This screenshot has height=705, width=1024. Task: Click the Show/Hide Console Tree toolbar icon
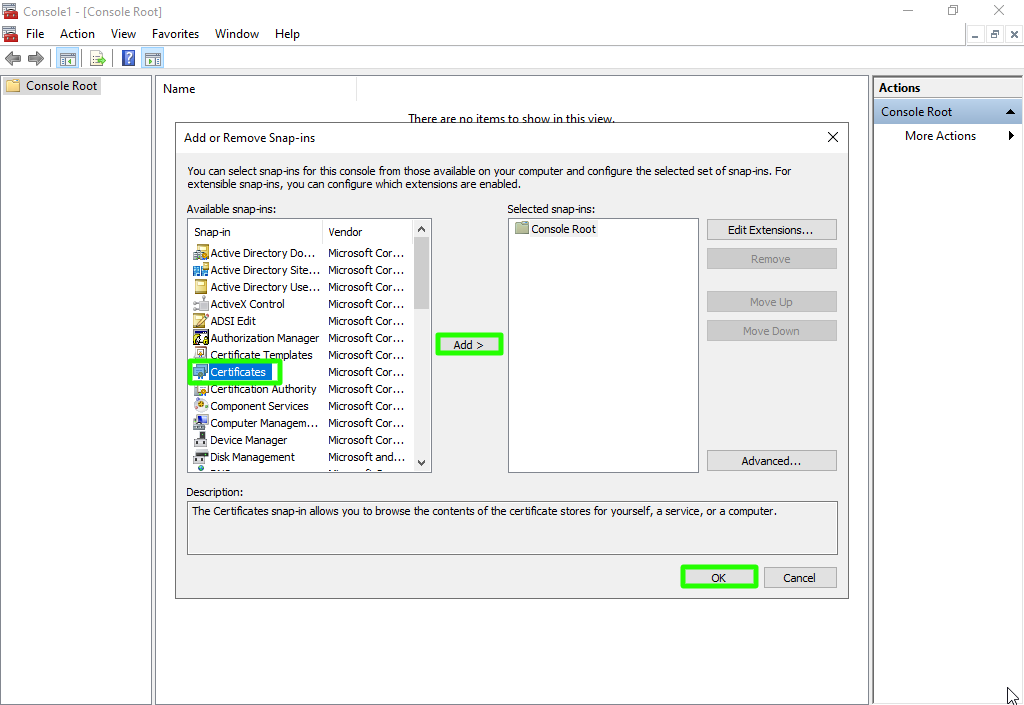click(x=67, y=58)
